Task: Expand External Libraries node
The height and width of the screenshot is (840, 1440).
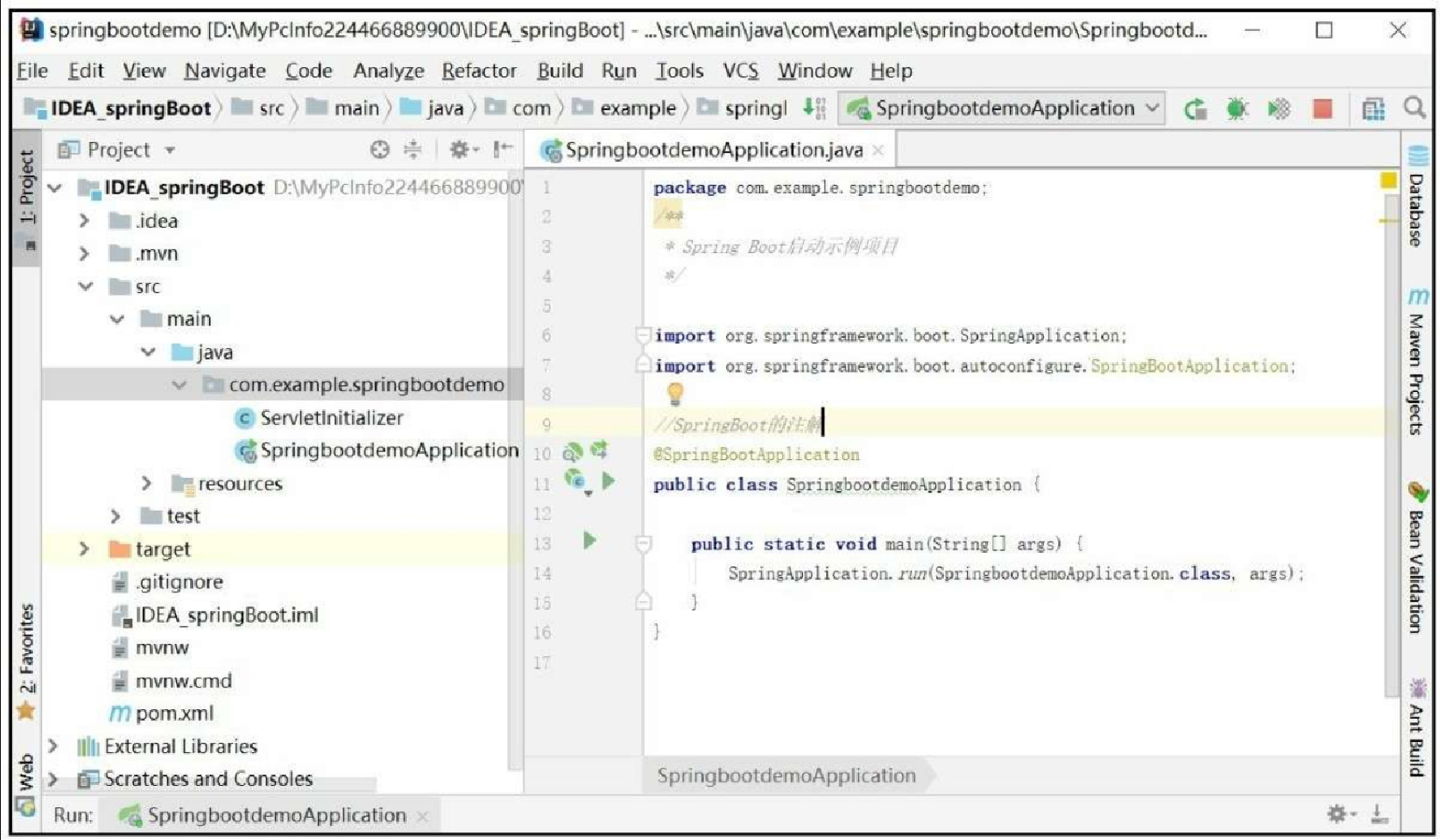Action: [x=53, y=746]
